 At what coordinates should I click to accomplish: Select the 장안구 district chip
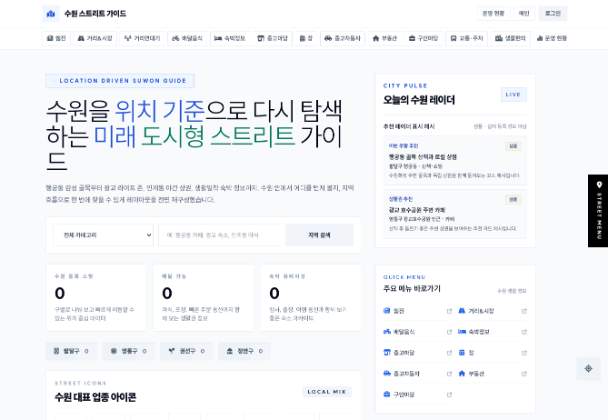click(x=244, y=351)
